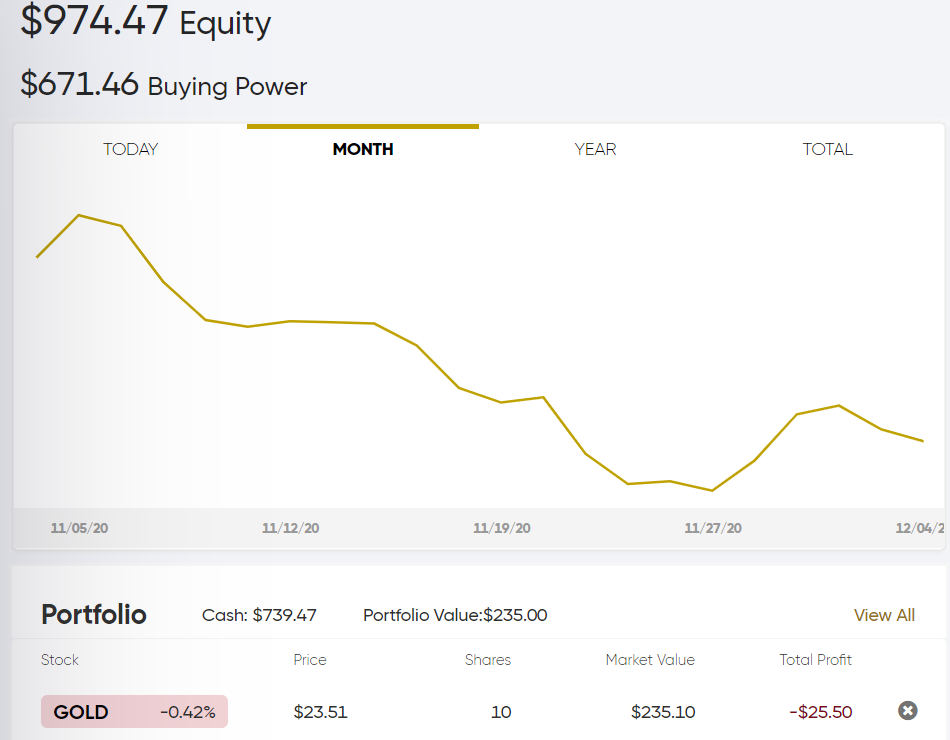950x740 pixels.
Task: Click the GOLD price $23.51
Action: (320, 712)
